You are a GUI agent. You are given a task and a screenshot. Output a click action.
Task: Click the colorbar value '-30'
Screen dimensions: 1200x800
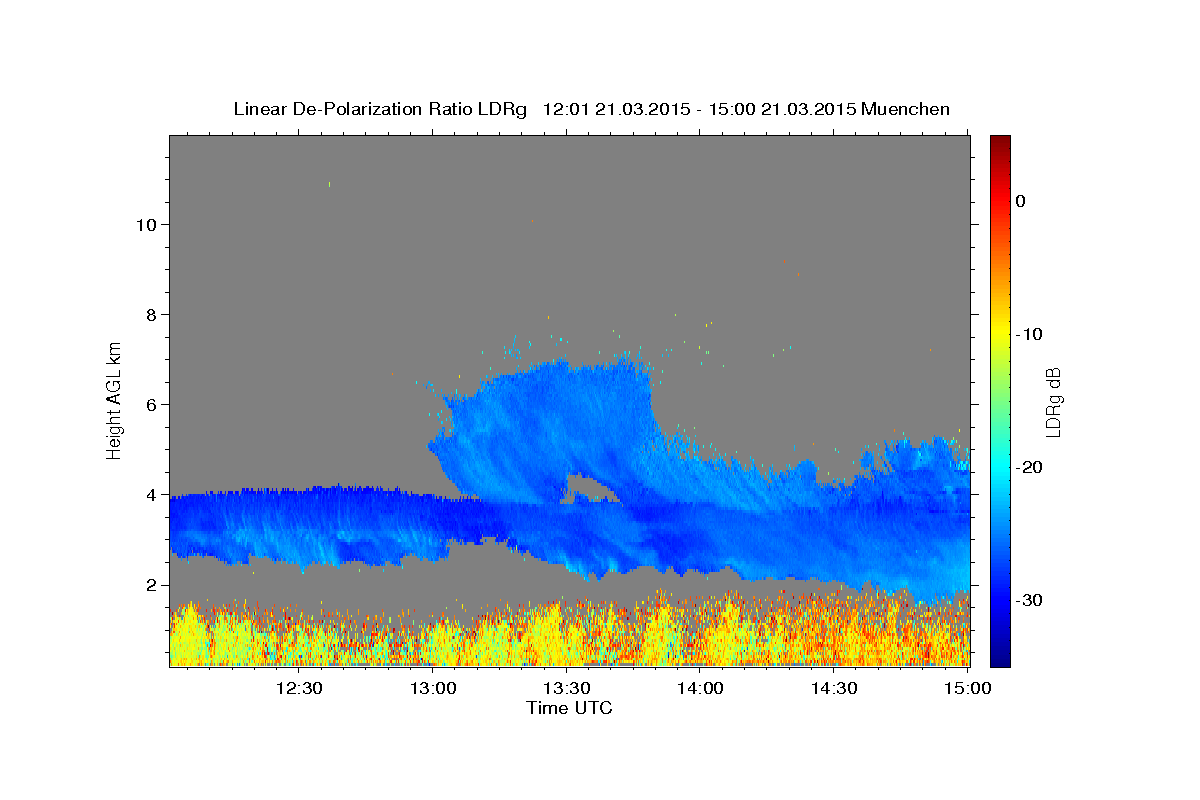click(x=1031, y=600)
